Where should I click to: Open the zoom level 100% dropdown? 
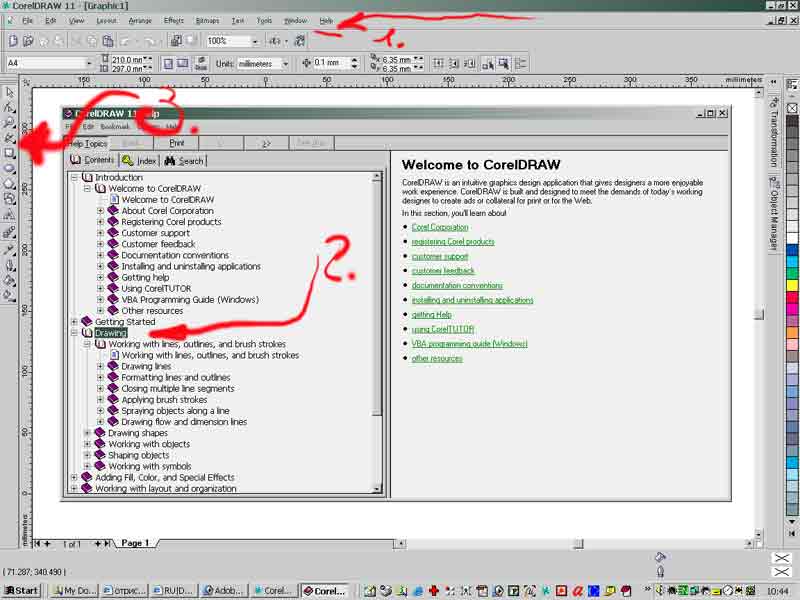[x=255, y=41]
